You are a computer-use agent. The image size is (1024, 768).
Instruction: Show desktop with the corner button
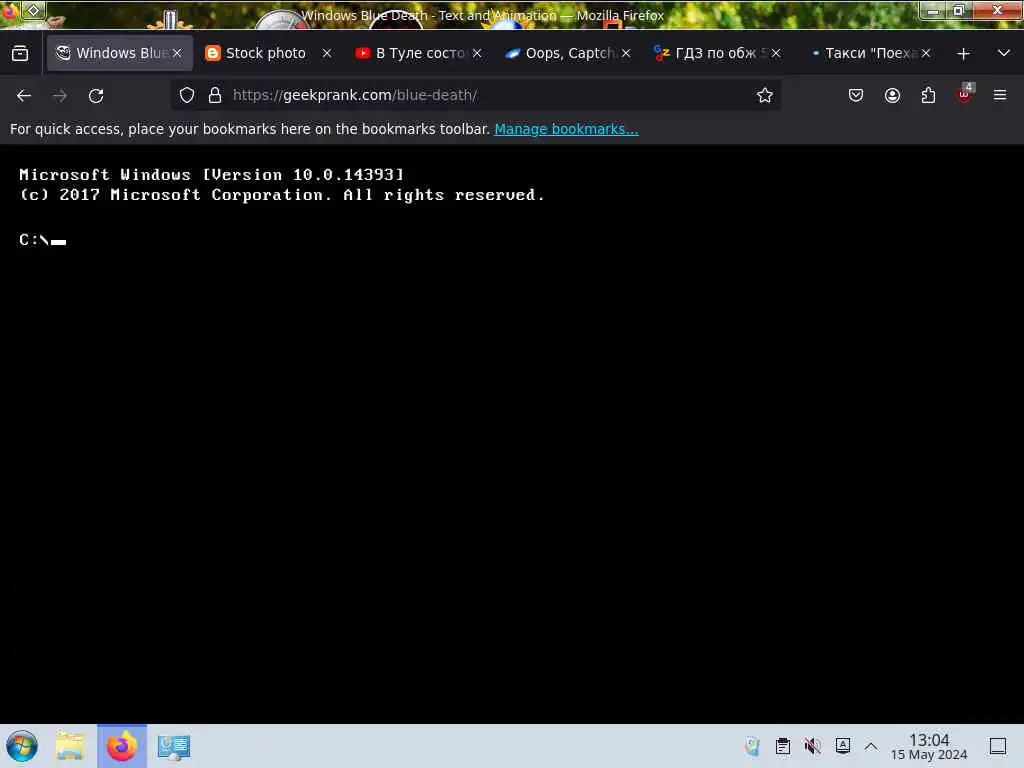pos(998,746)
